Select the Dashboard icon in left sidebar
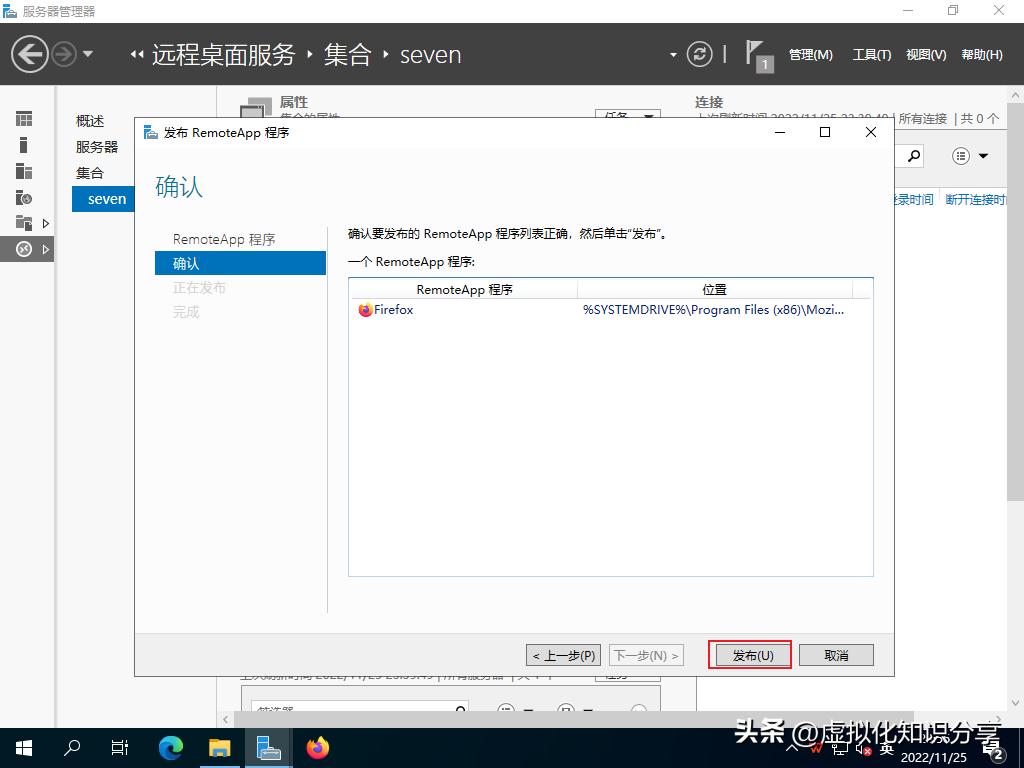The width and height of the screenshot is (1024, 768). click(24, 119)
